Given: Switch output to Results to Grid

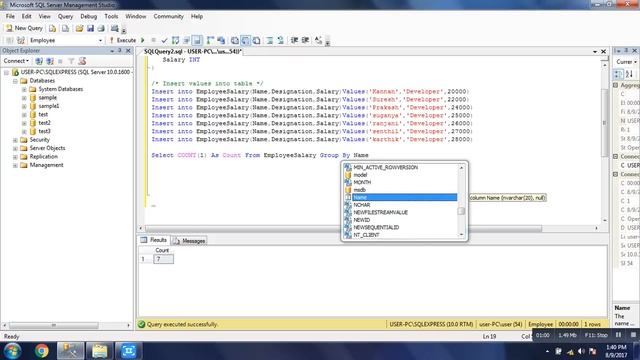Looking at the screenshot, I should coord(245,40).
